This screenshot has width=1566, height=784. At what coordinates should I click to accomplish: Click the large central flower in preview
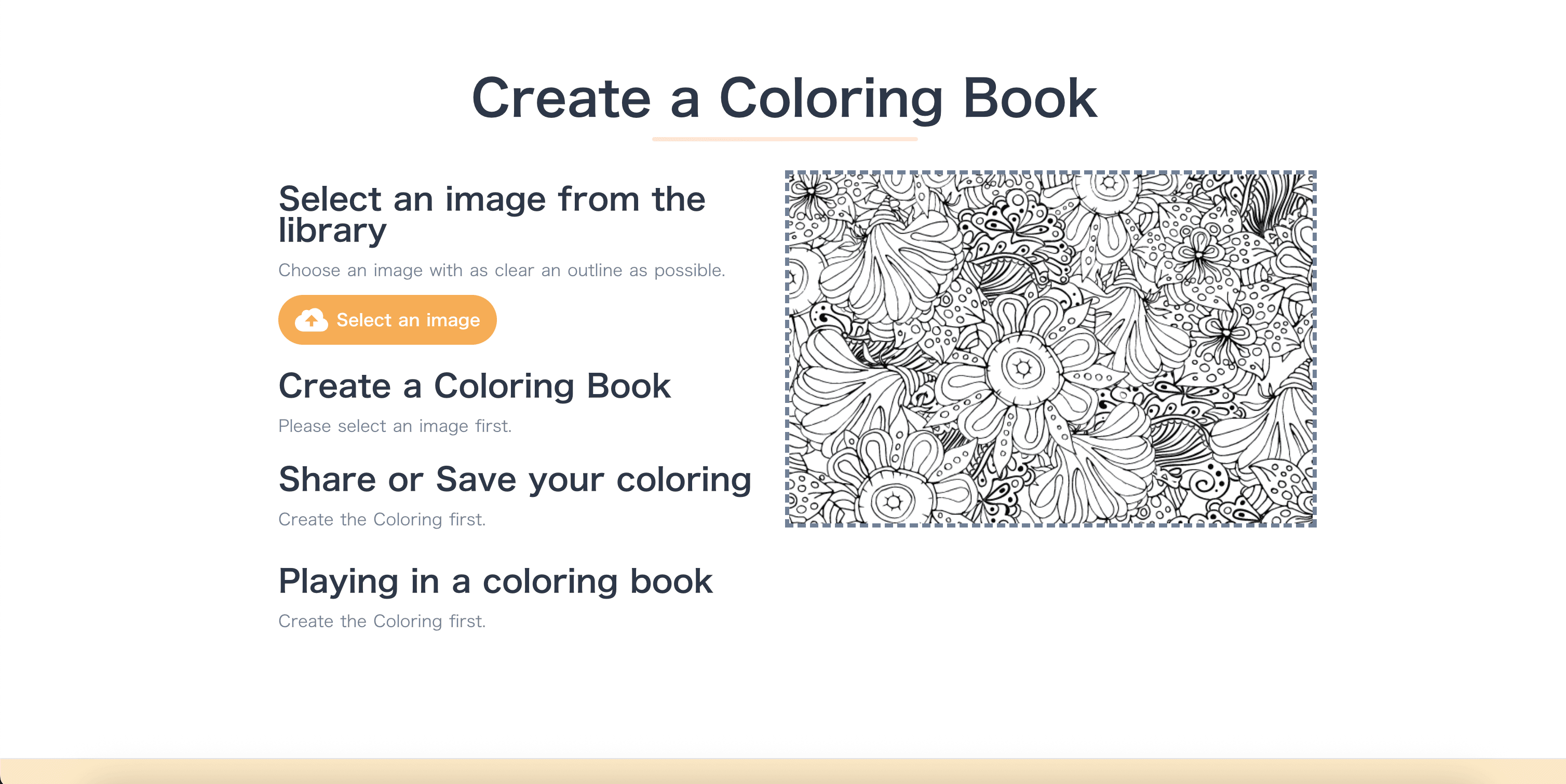point(1023,368)
